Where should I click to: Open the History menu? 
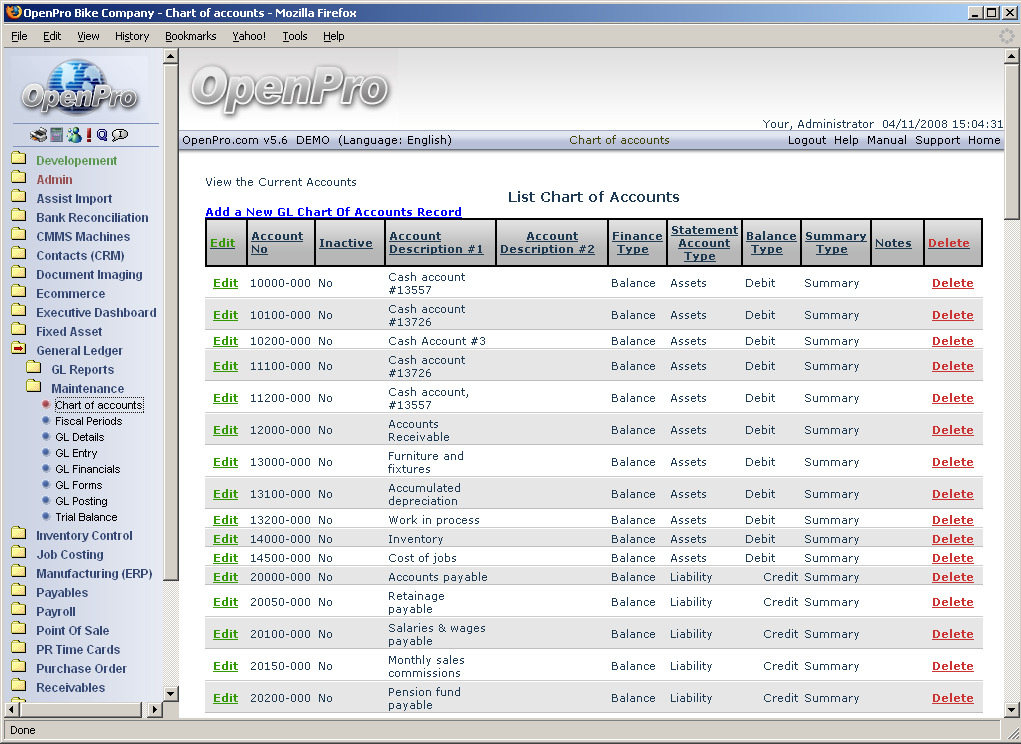[131, 36]
